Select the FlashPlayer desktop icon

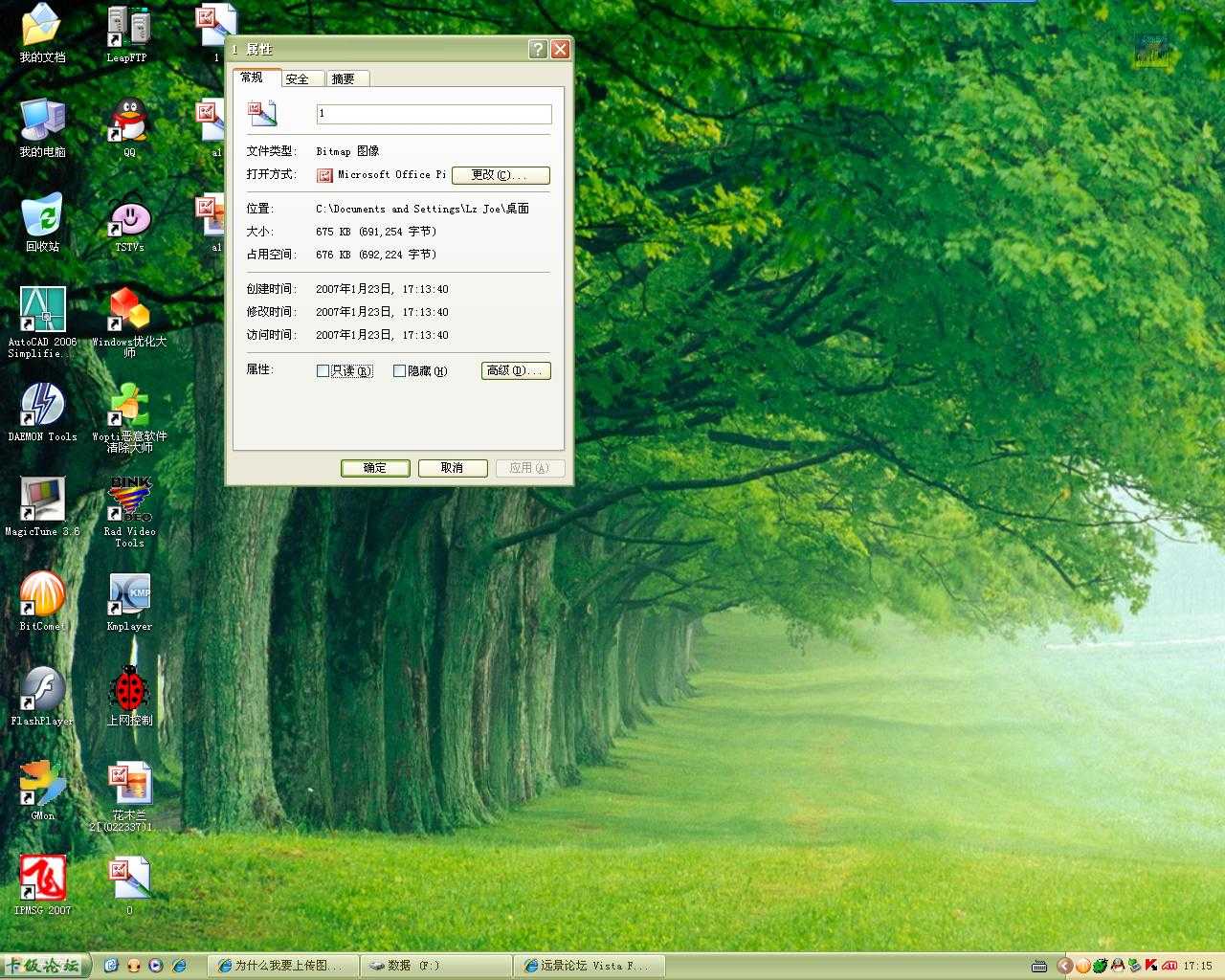click(x=42, y=696)
